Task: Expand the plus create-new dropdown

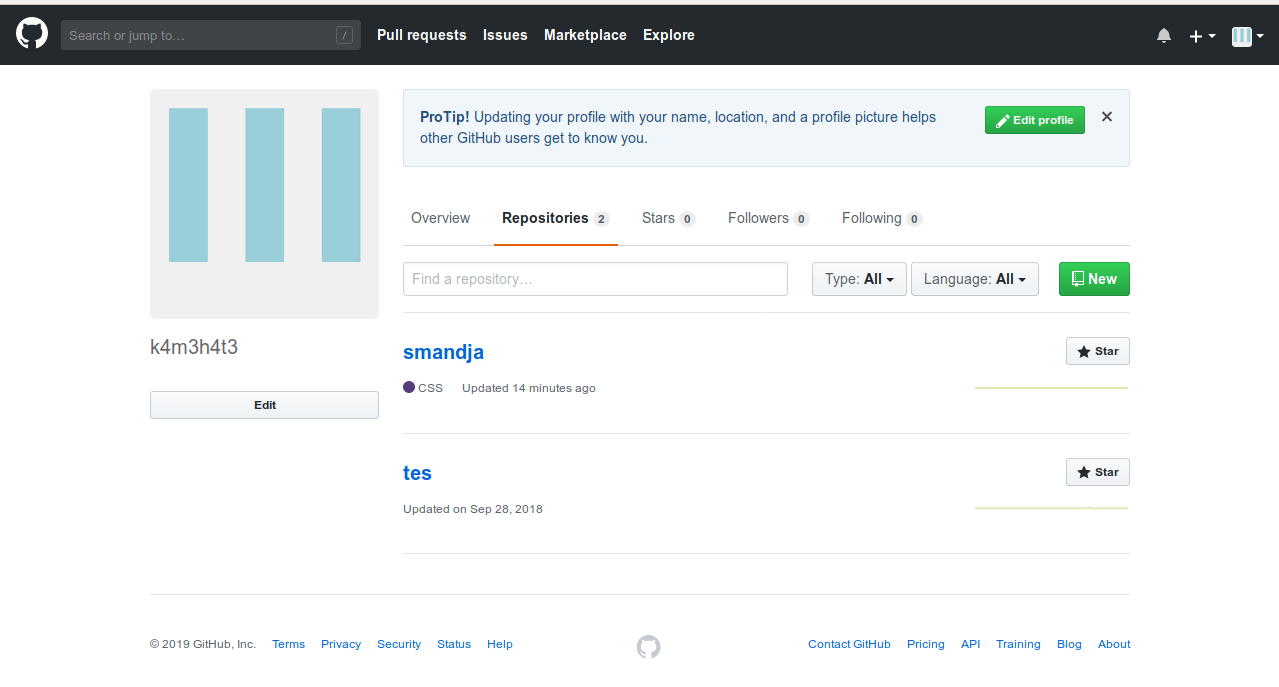Action: click(1201, 36)
